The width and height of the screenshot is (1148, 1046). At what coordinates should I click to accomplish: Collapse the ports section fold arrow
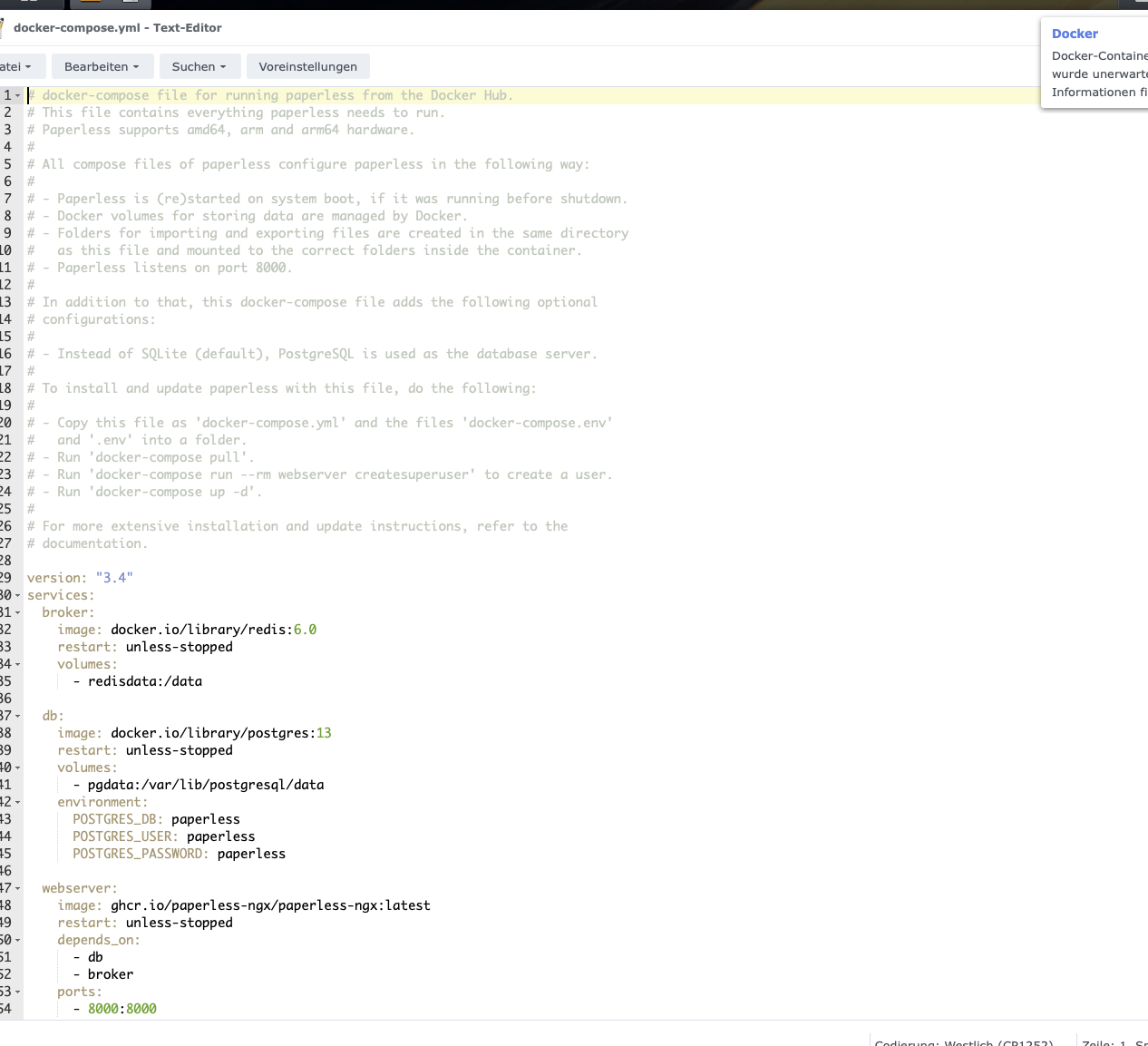(17, 992)
